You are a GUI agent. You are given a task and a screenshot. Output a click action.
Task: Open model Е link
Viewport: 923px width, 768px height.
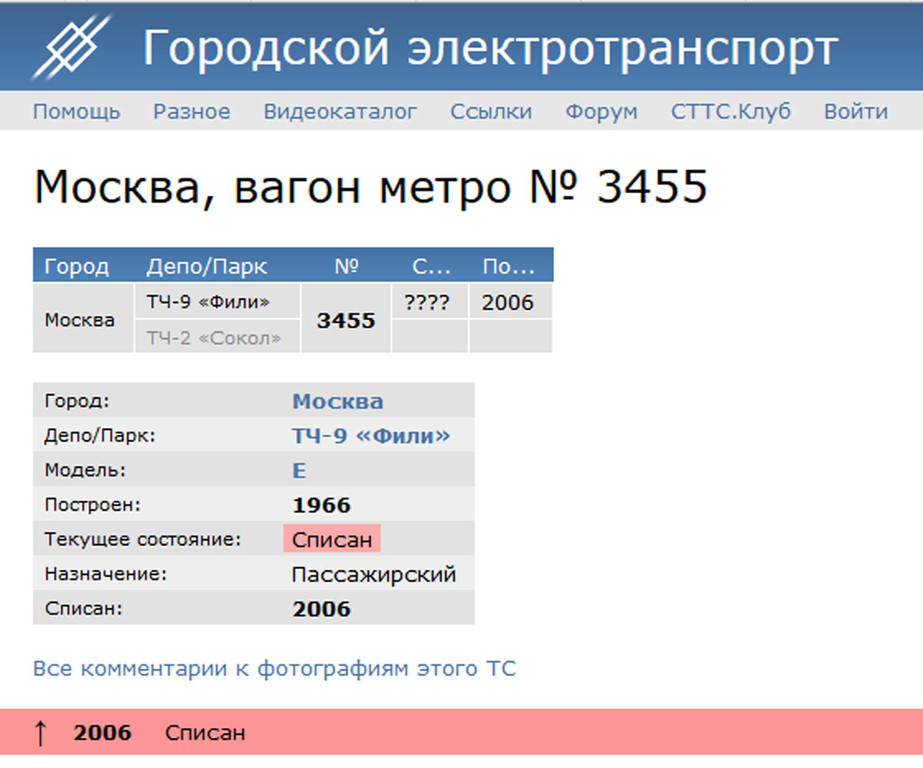coord(299,471)
